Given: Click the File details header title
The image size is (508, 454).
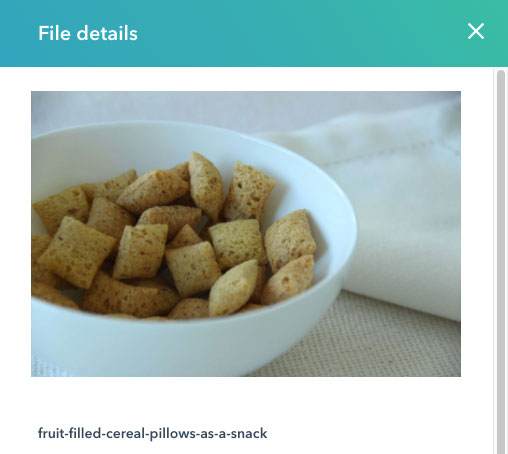Looking at the screenshot, I should pos(88,33).
